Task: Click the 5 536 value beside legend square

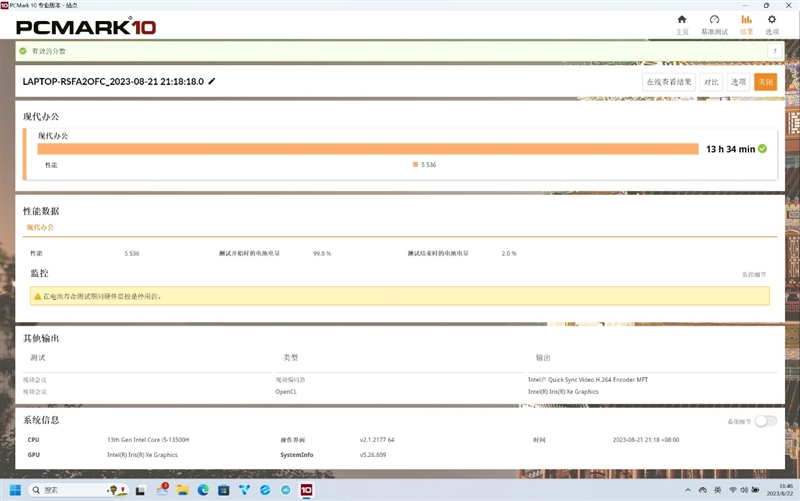Action: (x=429, y=164)
